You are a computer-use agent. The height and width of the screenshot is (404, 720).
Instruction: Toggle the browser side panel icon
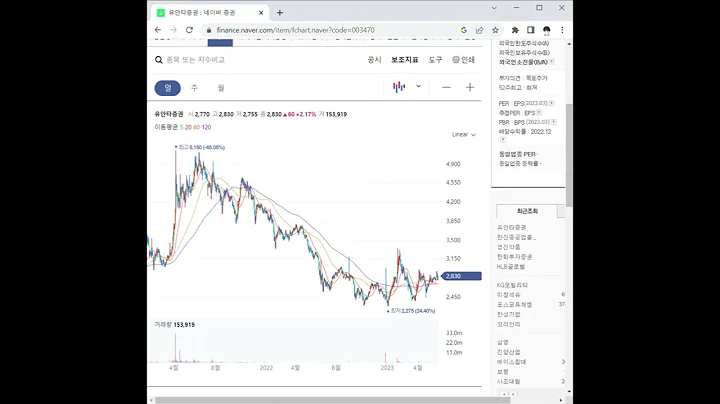[x=531, y=30]
